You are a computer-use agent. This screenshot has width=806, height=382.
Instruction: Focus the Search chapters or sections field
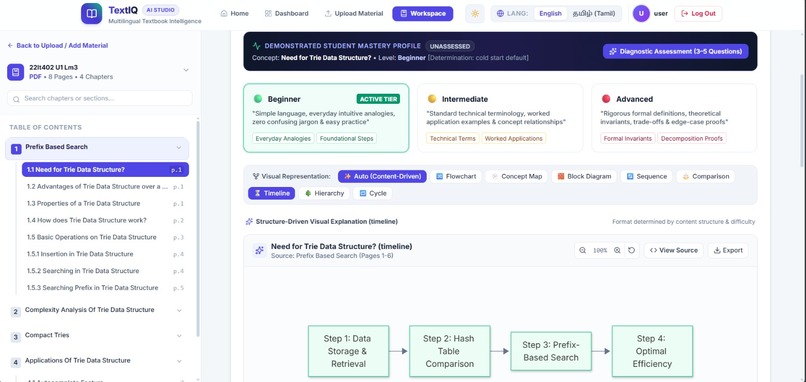(x=100, y=98)
